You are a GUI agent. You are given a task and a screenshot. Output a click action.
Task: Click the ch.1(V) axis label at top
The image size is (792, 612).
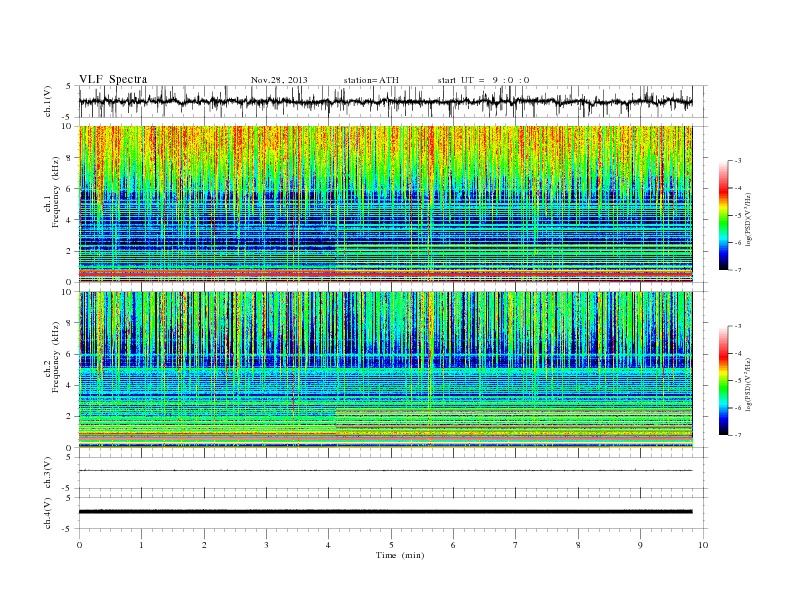pyautogui.click(x=48, y=101)
